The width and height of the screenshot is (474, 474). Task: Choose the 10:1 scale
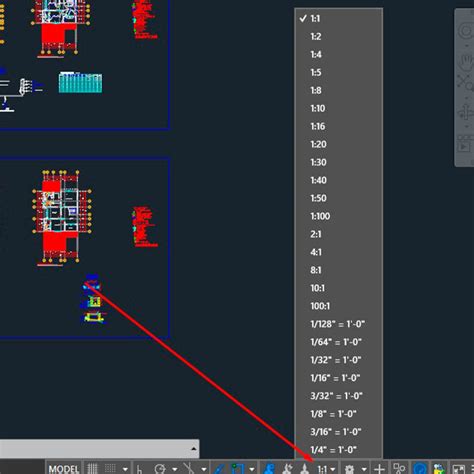pyautogui.click(x=339, y=288)
